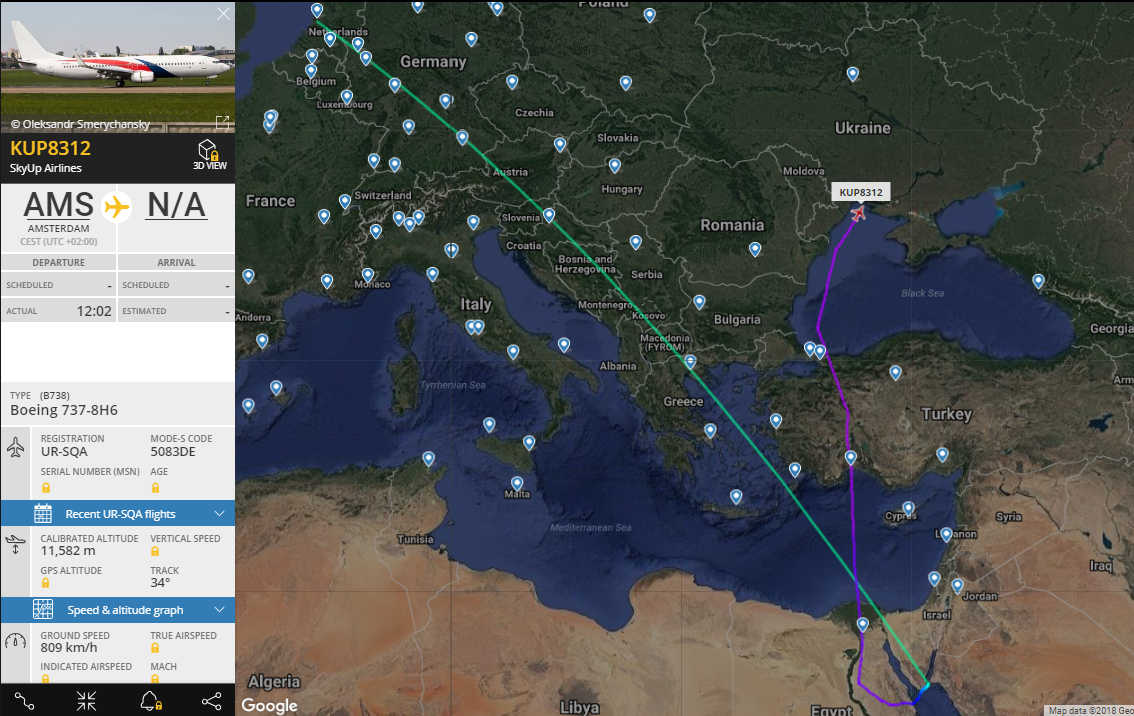This screenshot has height=716, width=1134.
Task: Click the KUP8312 label on the map
Action: coord(860,192)
